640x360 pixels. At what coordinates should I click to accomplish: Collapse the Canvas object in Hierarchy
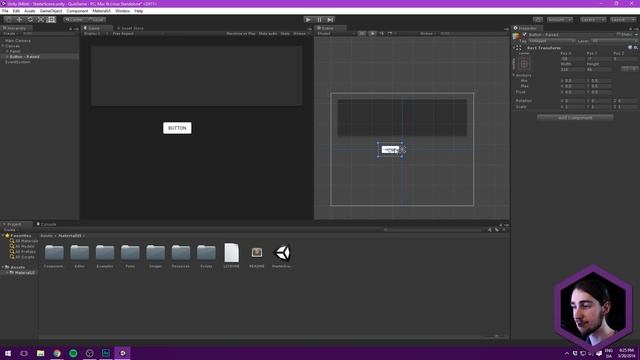click(x=3, y=46)
